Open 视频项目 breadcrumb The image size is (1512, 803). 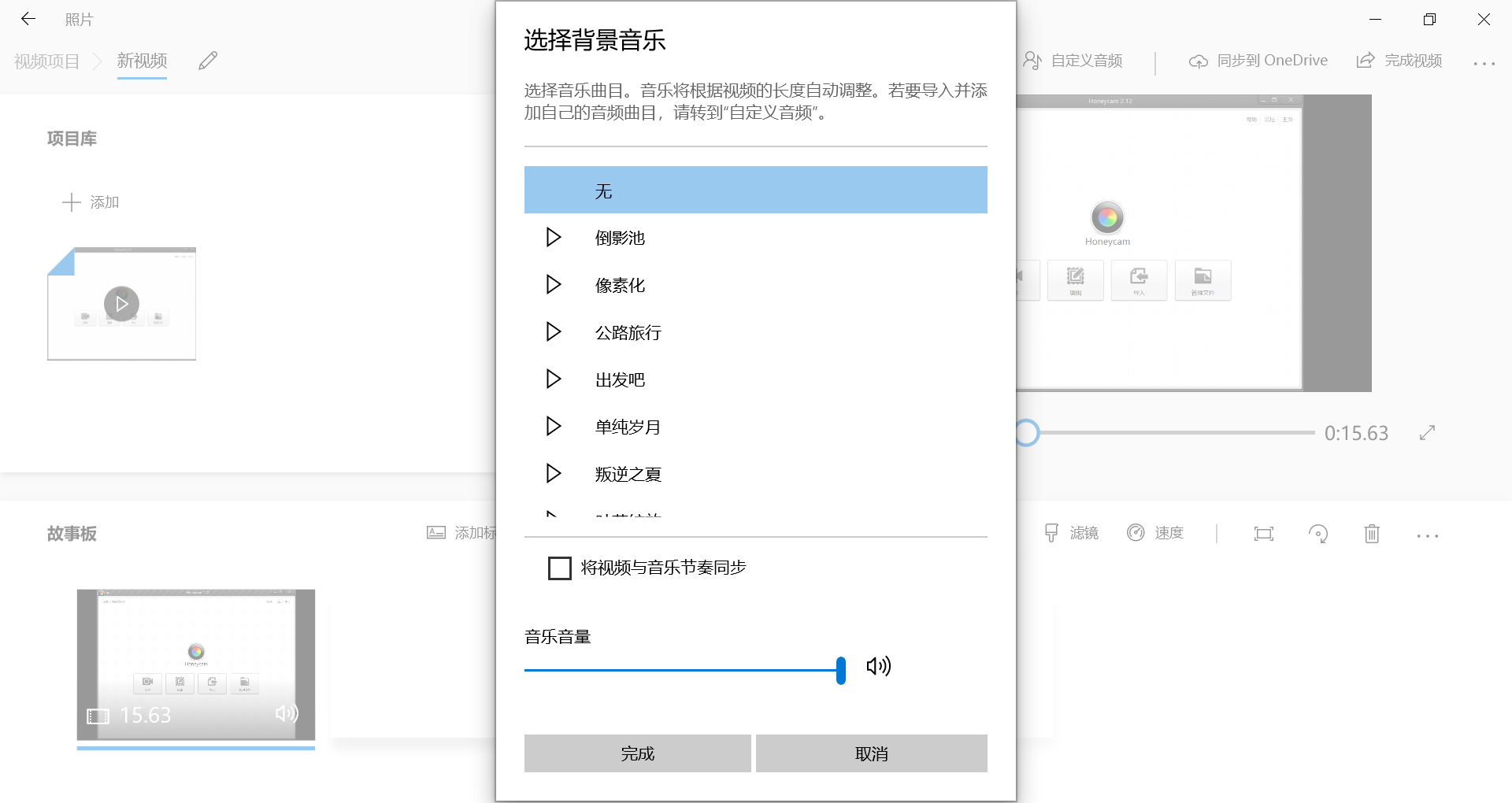coord(47,61)
